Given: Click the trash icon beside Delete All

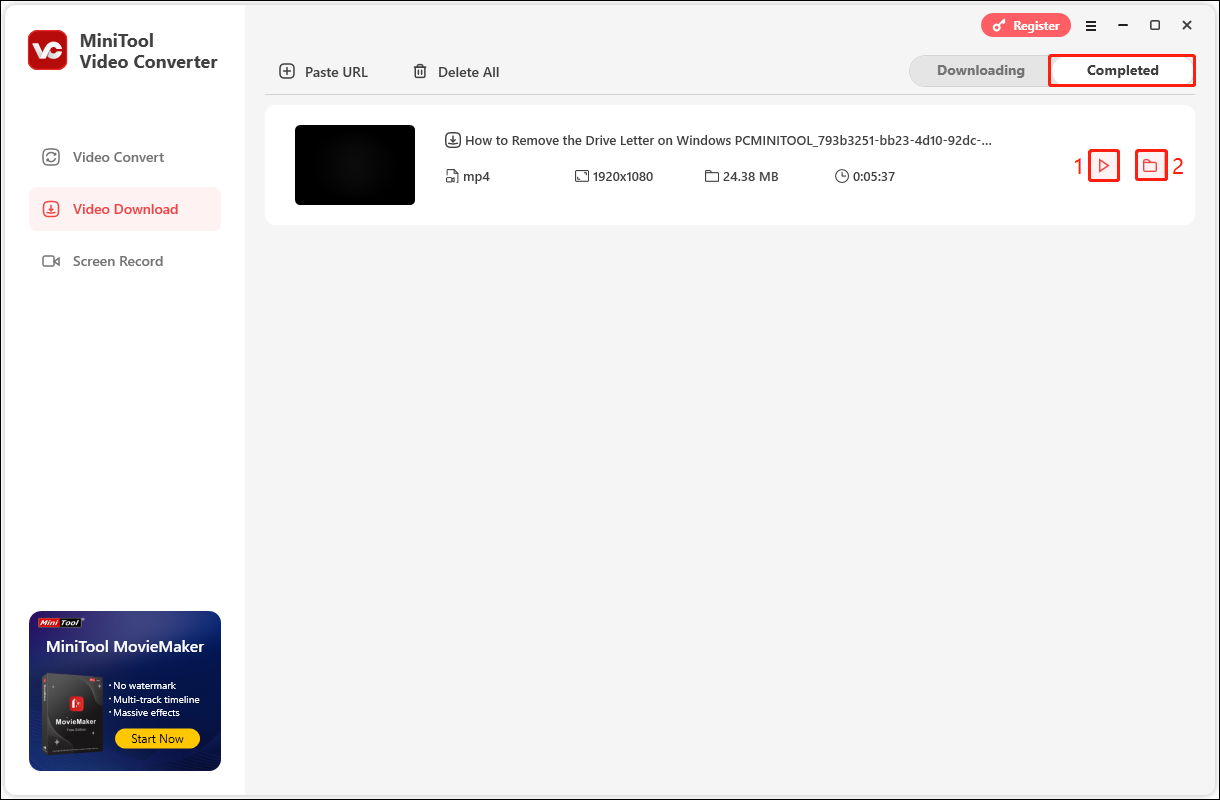Looking at the screenshot, I should pyautogui.click(x=420, y=72).
